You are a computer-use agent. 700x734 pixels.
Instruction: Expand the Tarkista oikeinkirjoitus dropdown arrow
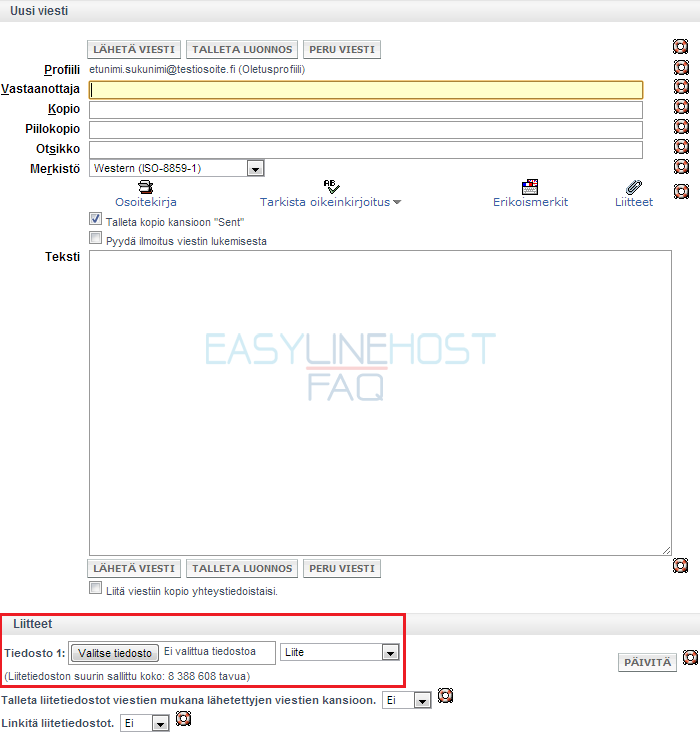397,202
